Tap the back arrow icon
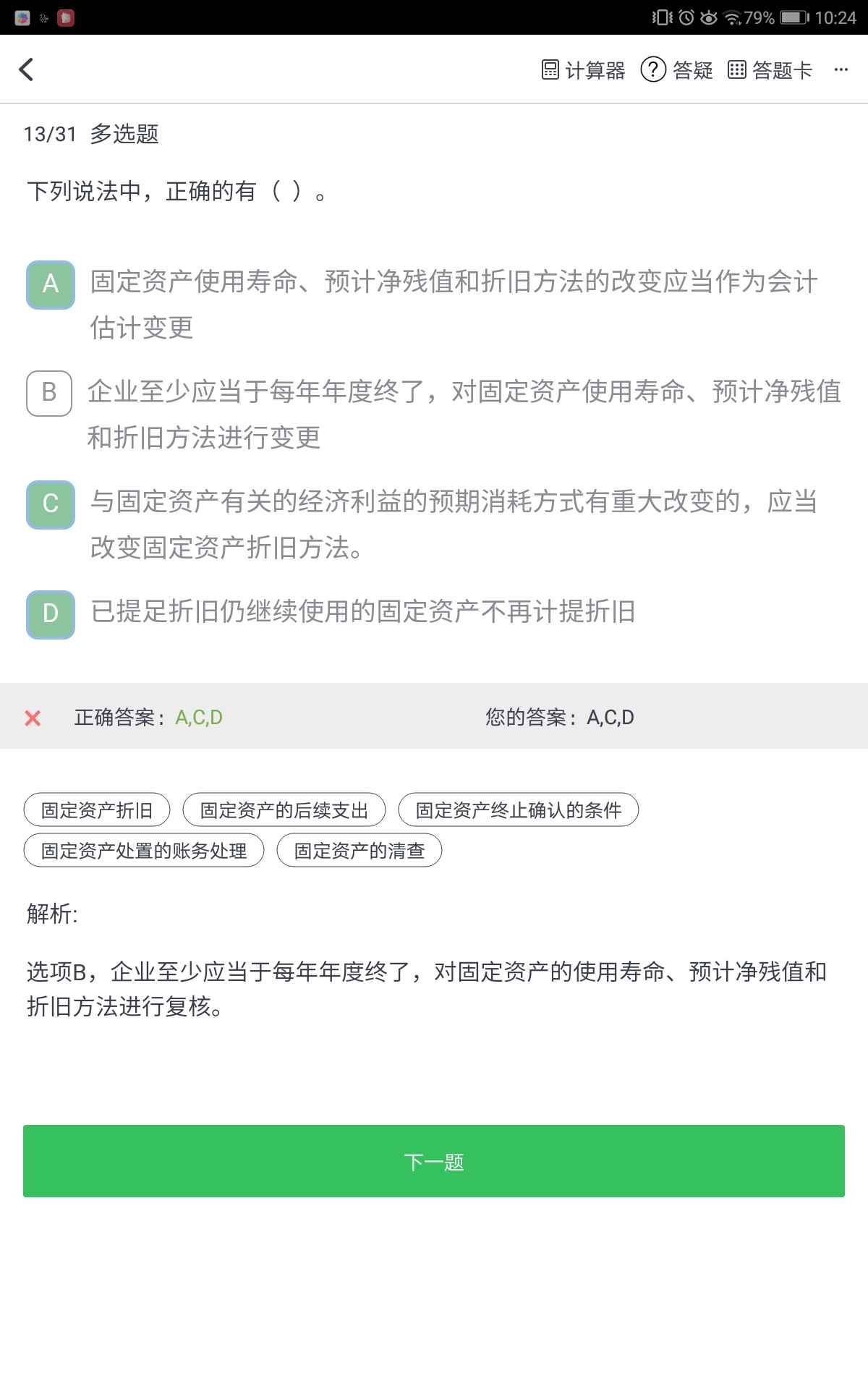This screenshot has height=1389, width=868. 27,69
